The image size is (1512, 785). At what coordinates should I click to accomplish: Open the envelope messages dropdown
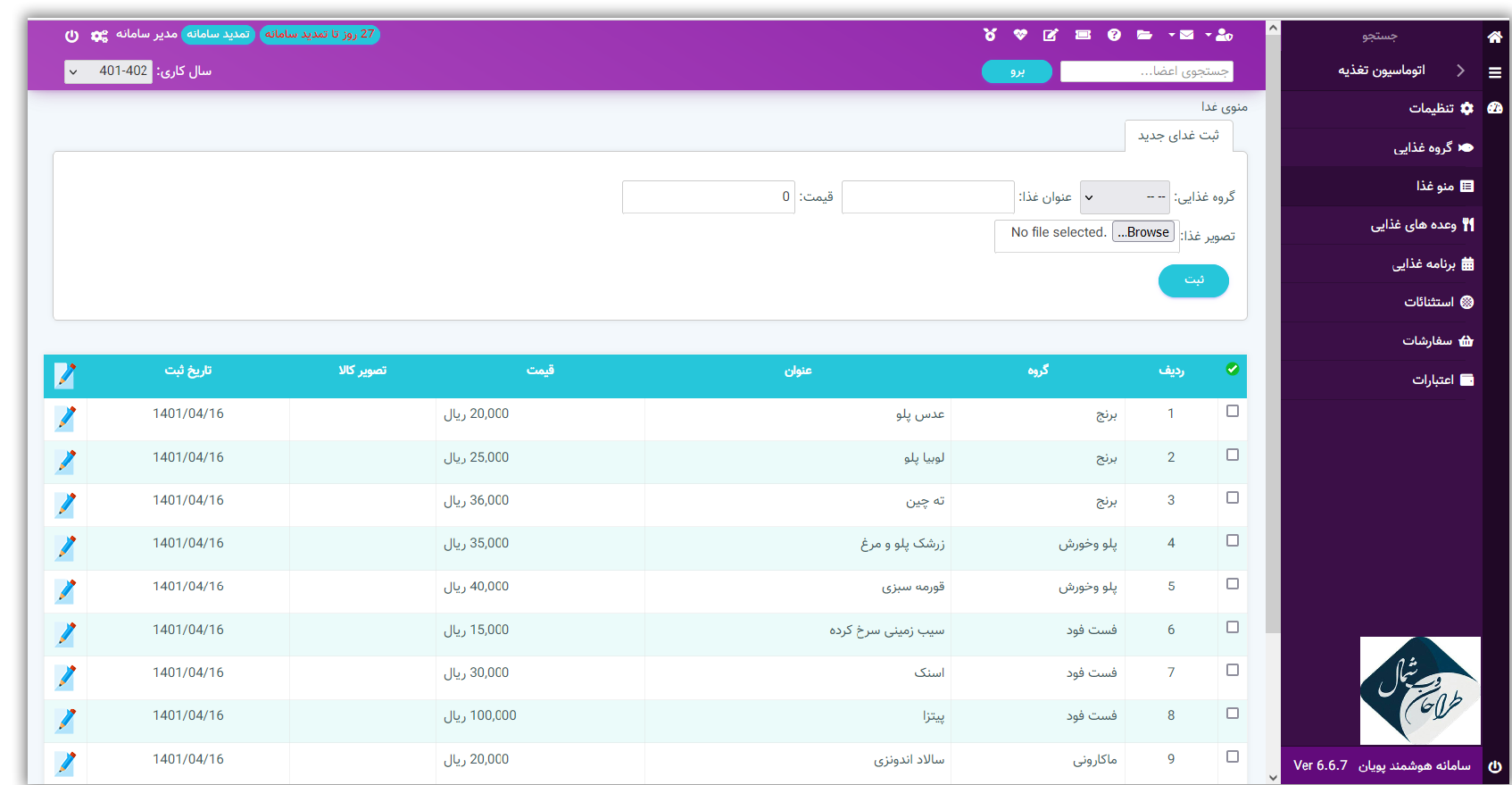coord(1182,35)
